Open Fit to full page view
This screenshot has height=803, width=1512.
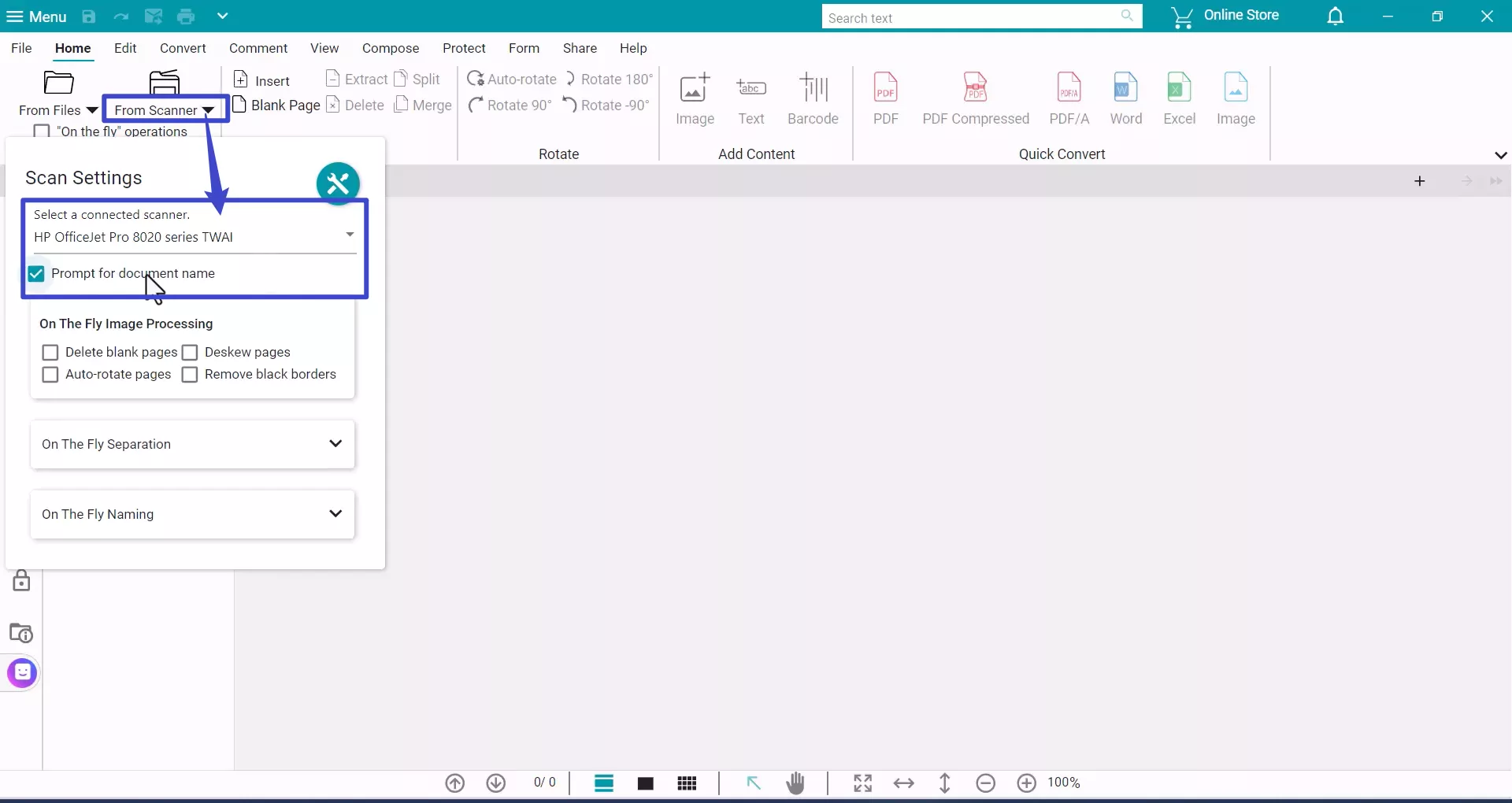point(862,783)
